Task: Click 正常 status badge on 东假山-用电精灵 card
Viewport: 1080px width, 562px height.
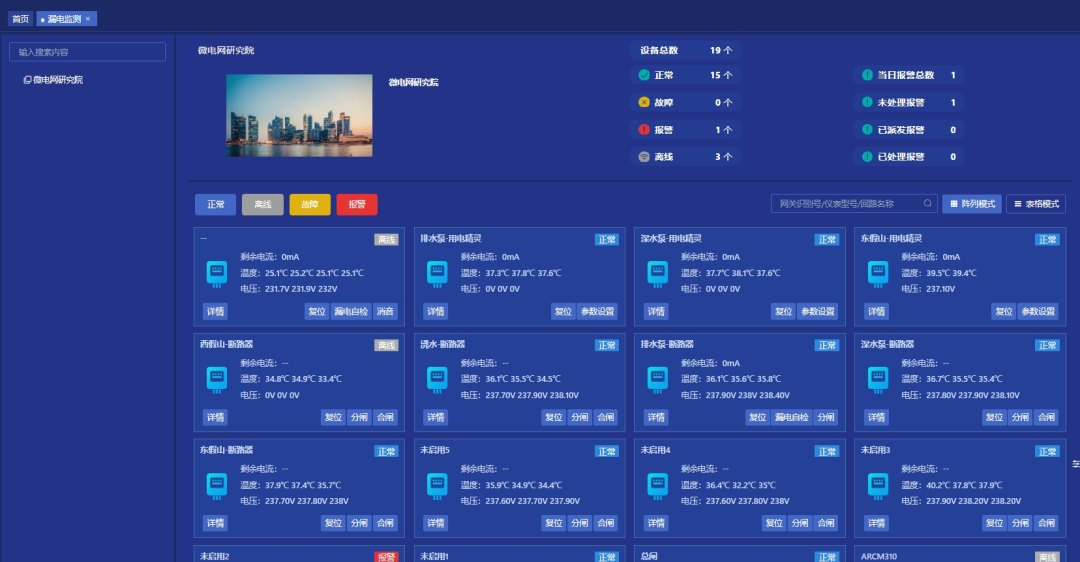Action: [x=1048, y=240]
